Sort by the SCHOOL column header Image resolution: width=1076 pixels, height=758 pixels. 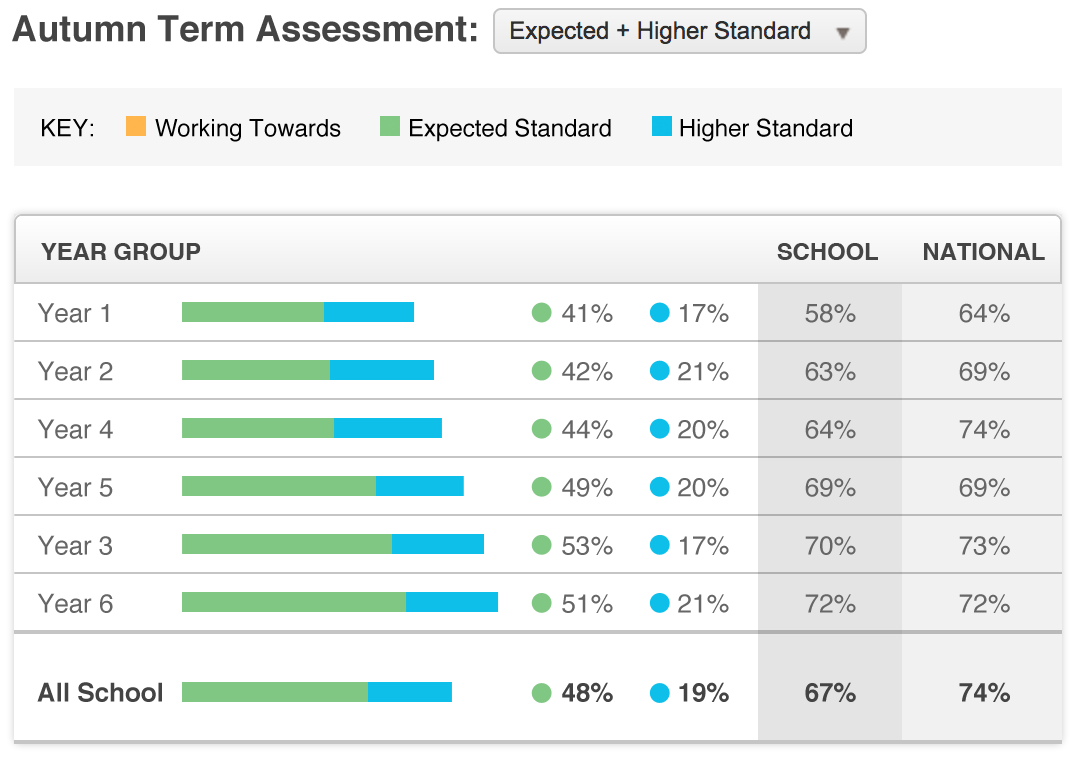(x=827, y=252)
